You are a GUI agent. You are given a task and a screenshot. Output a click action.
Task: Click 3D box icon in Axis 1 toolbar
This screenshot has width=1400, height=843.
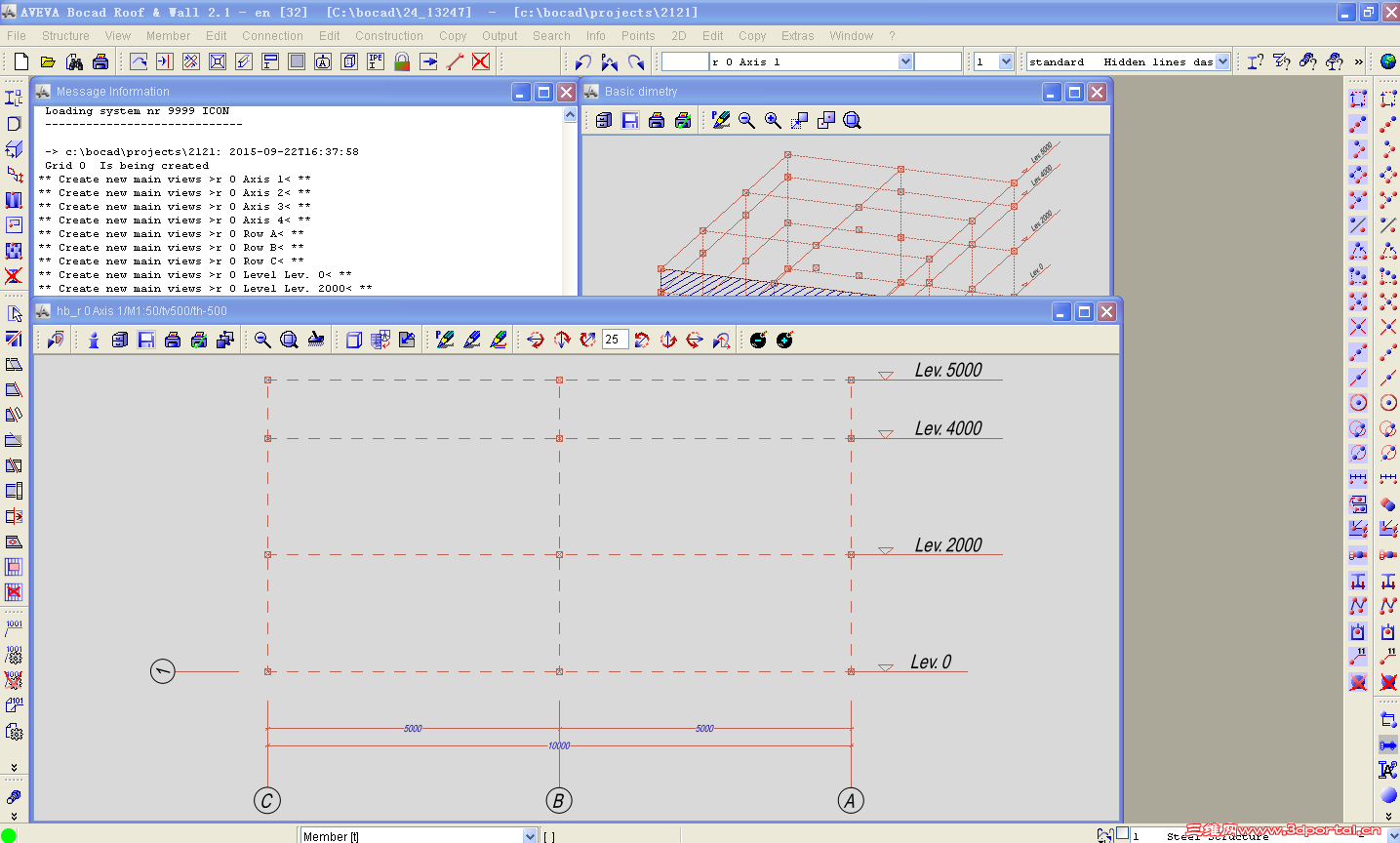(354, 340)
